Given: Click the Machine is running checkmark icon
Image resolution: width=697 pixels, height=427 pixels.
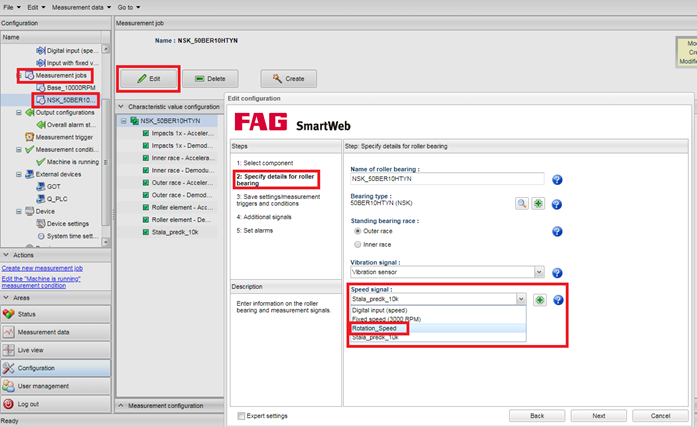Looking at the screenshot, I should pyautogui.click(x=40, y=162).
